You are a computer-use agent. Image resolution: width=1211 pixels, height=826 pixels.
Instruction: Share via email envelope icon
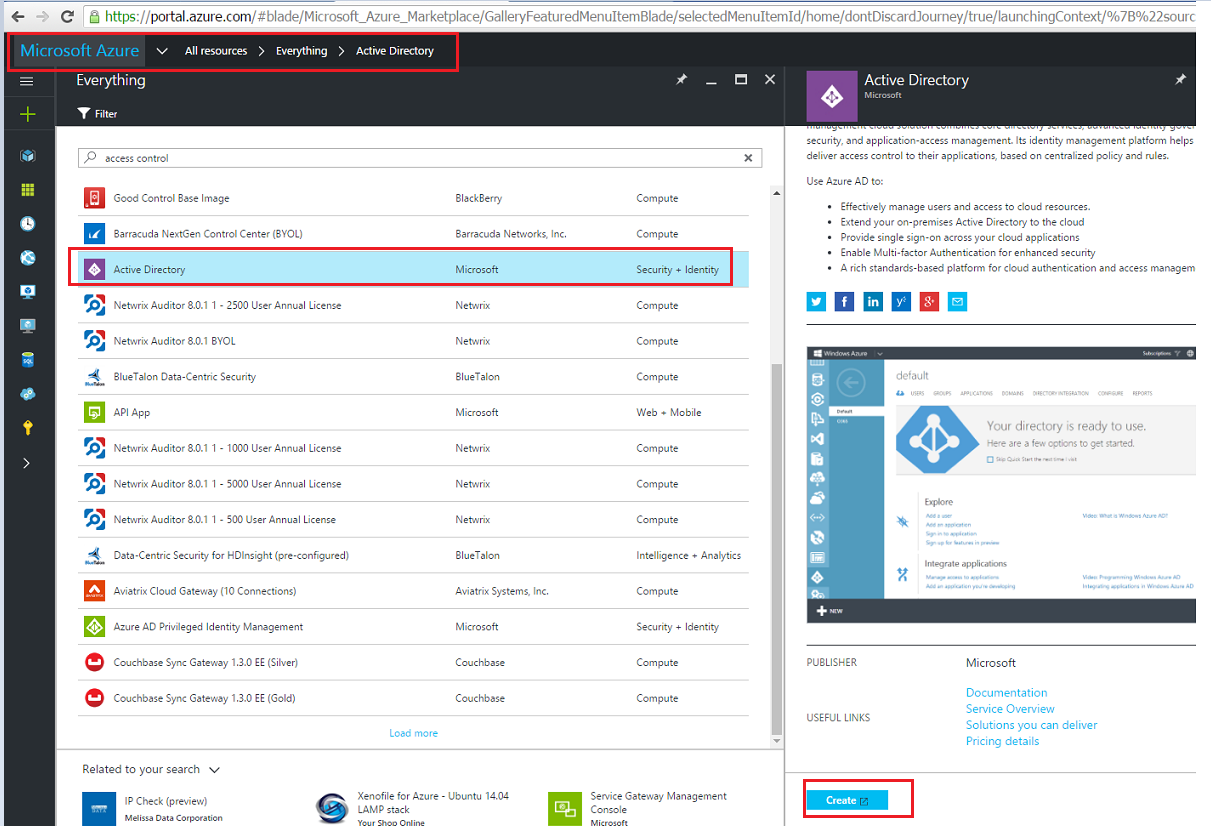pyautogui.click(x=957, y=301)
